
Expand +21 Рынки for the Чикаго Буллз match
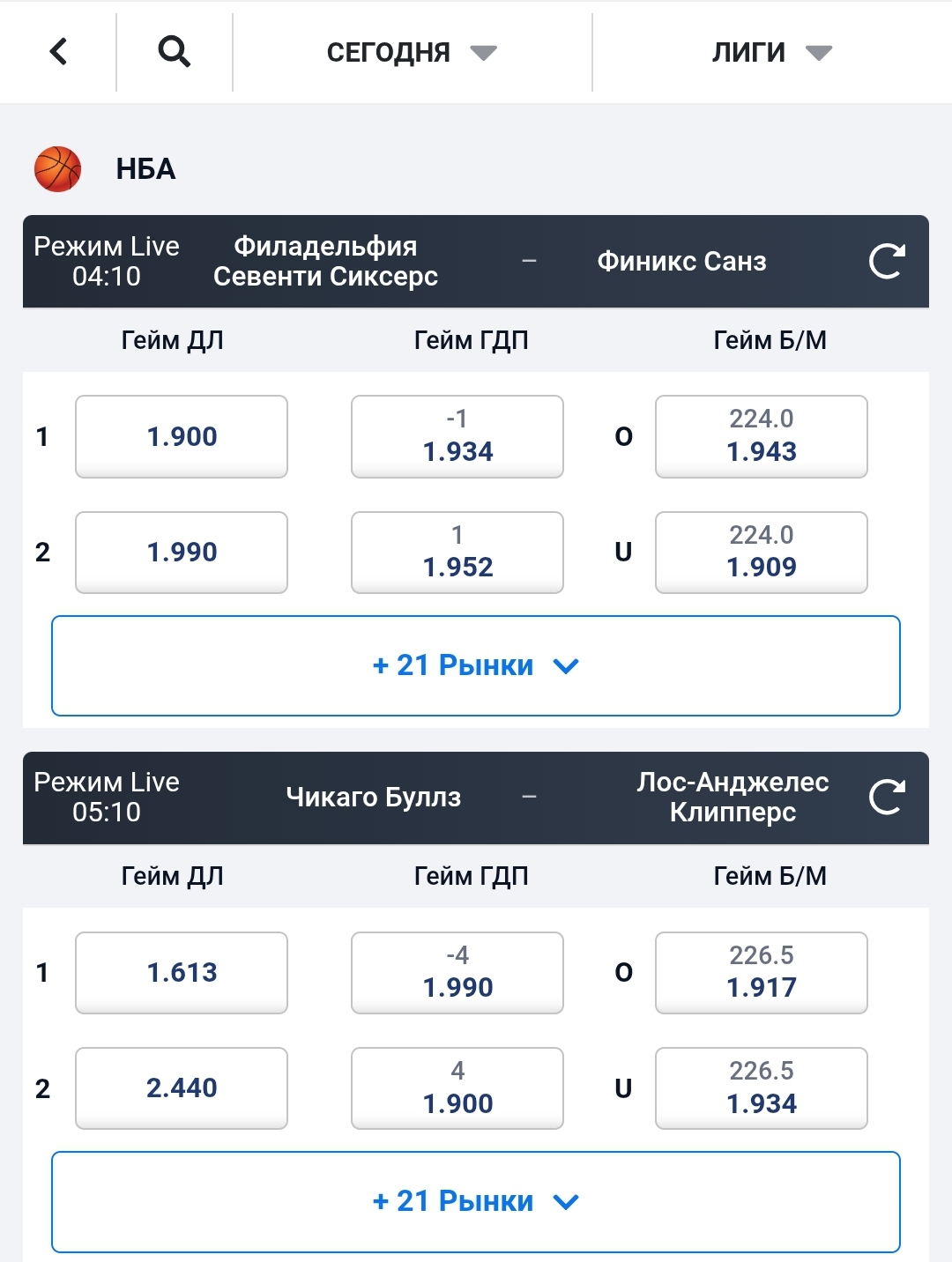click(x=476, y=1201)
